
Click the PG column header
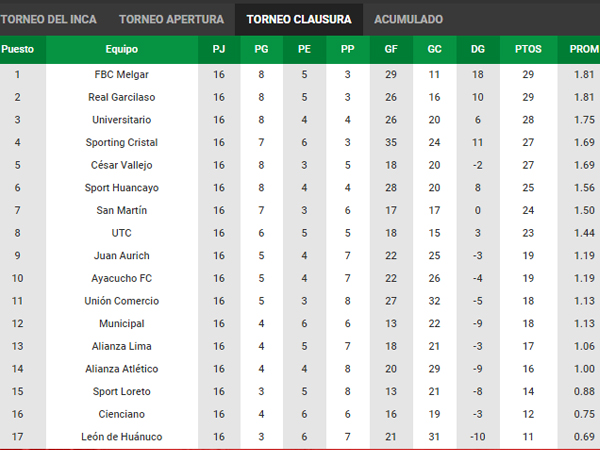tap(261, 49)
